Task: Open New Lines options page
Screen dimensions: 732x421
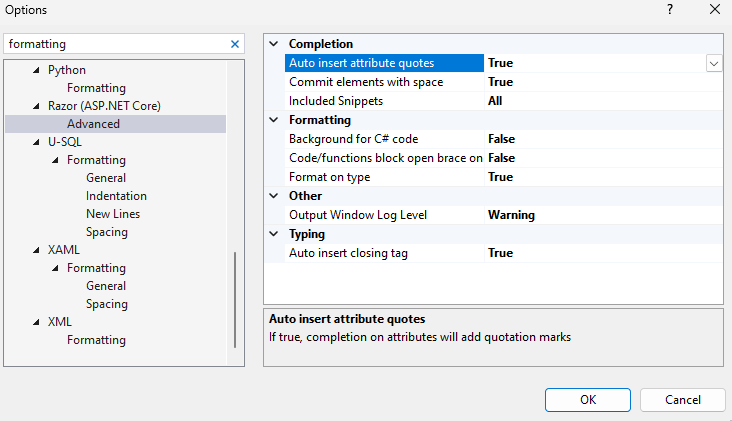Action: tap(113, 214)
